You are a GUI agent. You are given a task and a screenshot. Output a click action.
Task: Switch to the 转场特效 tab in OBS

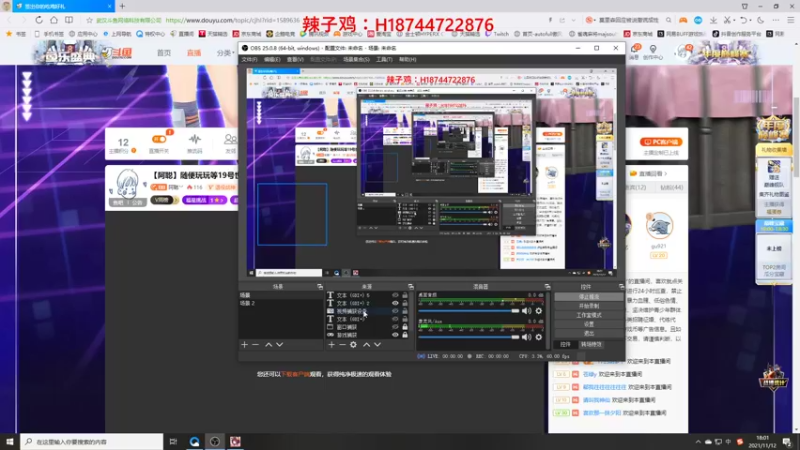point(591,344)
